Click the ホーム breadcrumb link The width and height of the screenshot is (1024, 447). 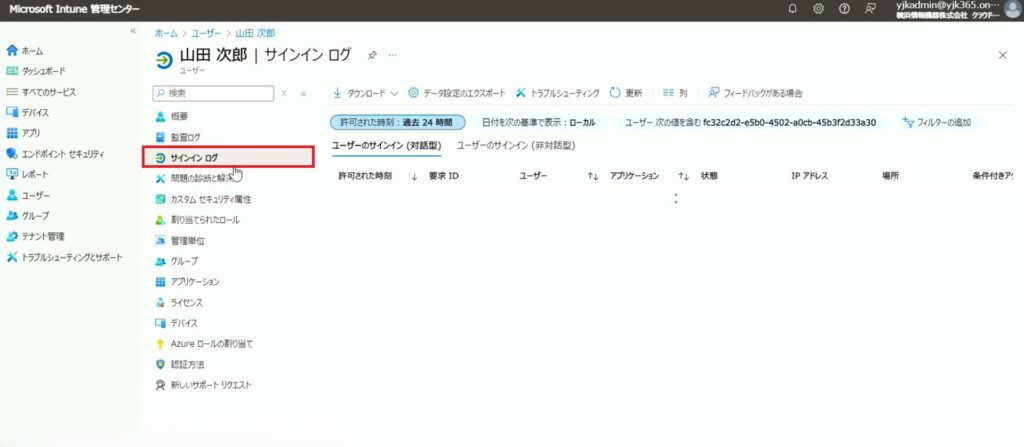click(166, 33)
